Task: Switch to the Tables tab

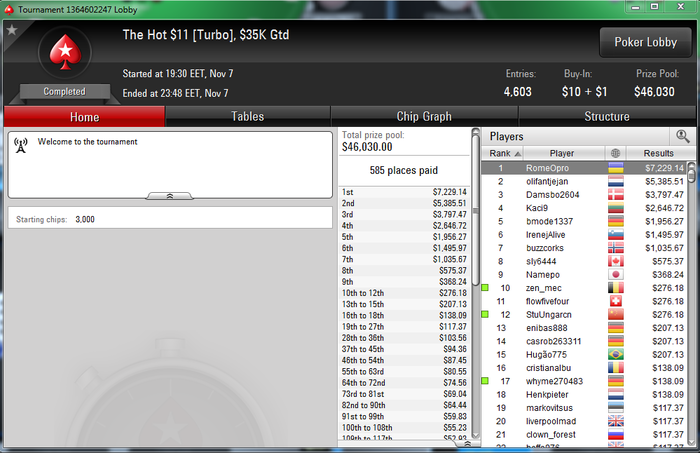Action: (248, 116)
